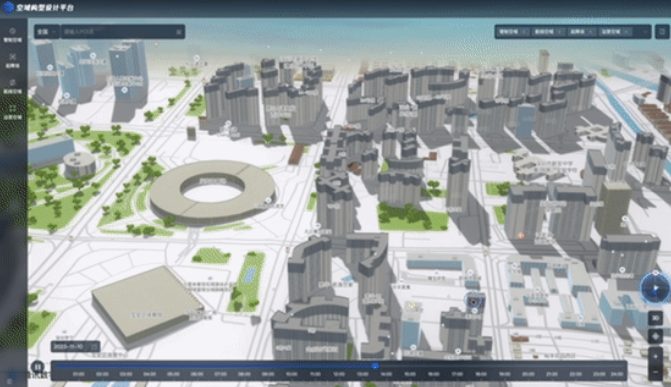This screenshot has width=671, height=387.
Task: Zoom in with the plus button
Action: 655,356
